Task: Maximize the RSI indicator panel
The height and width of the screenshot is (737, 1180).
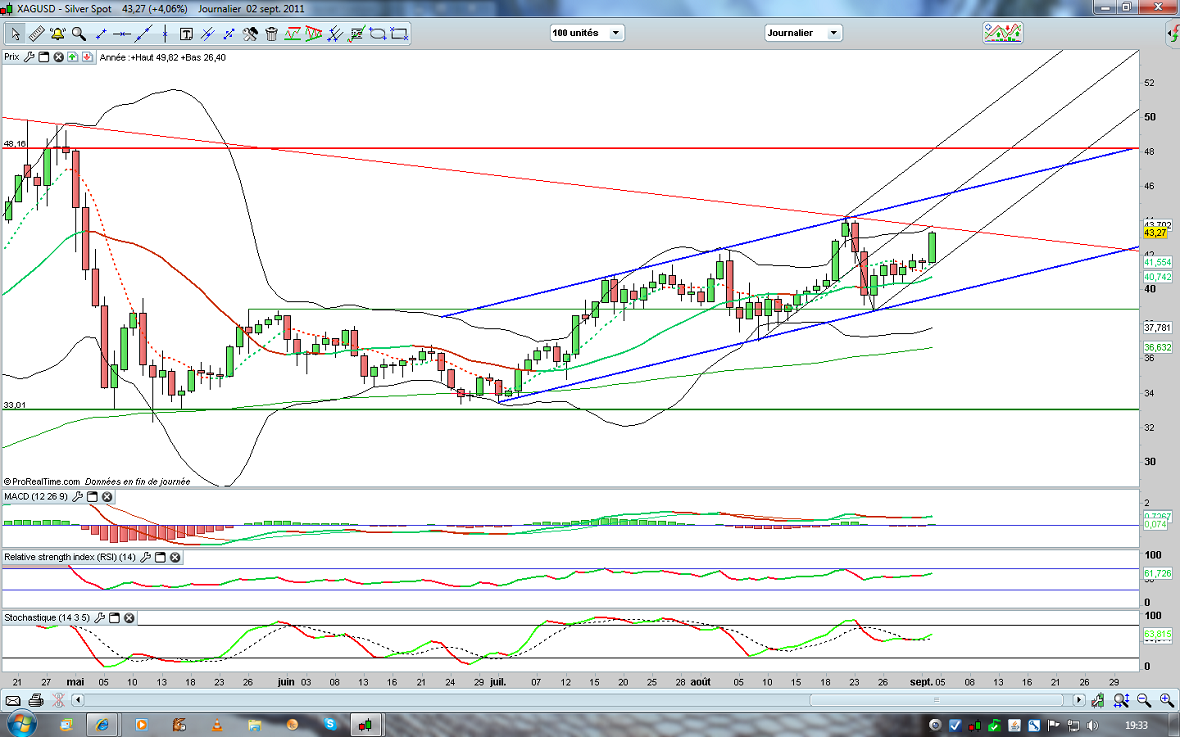Action: pyautogui.click(x=159, y=557)
